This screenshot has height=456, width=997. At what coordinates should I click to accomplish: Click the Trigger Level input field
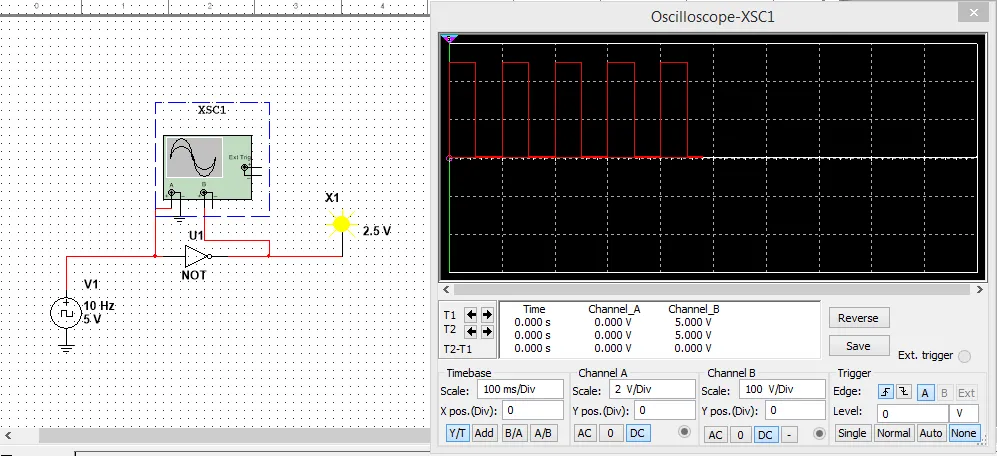912,413
